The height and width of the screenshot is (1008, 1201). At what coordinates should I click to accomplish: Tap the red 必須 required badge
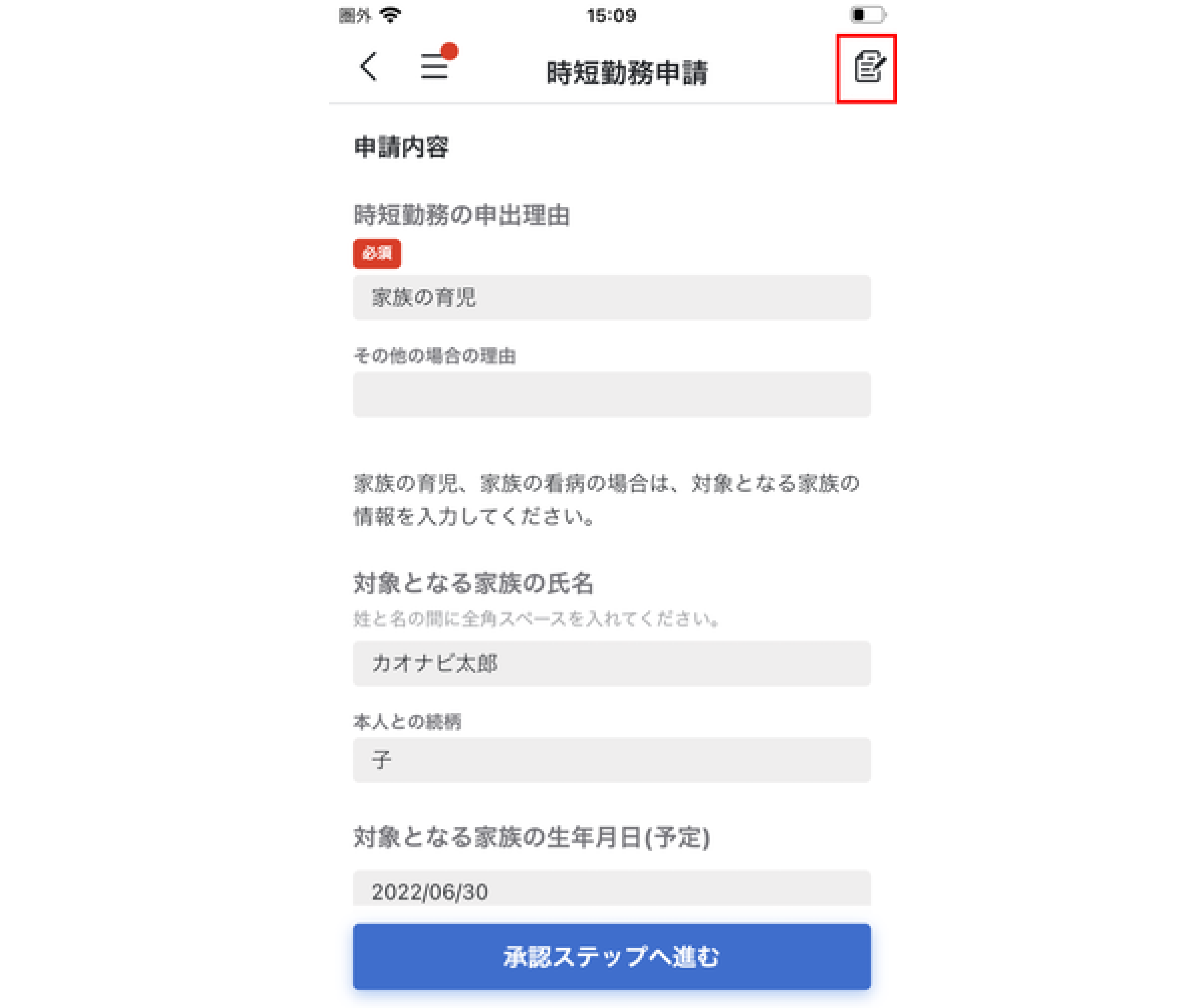click(377, 253)
